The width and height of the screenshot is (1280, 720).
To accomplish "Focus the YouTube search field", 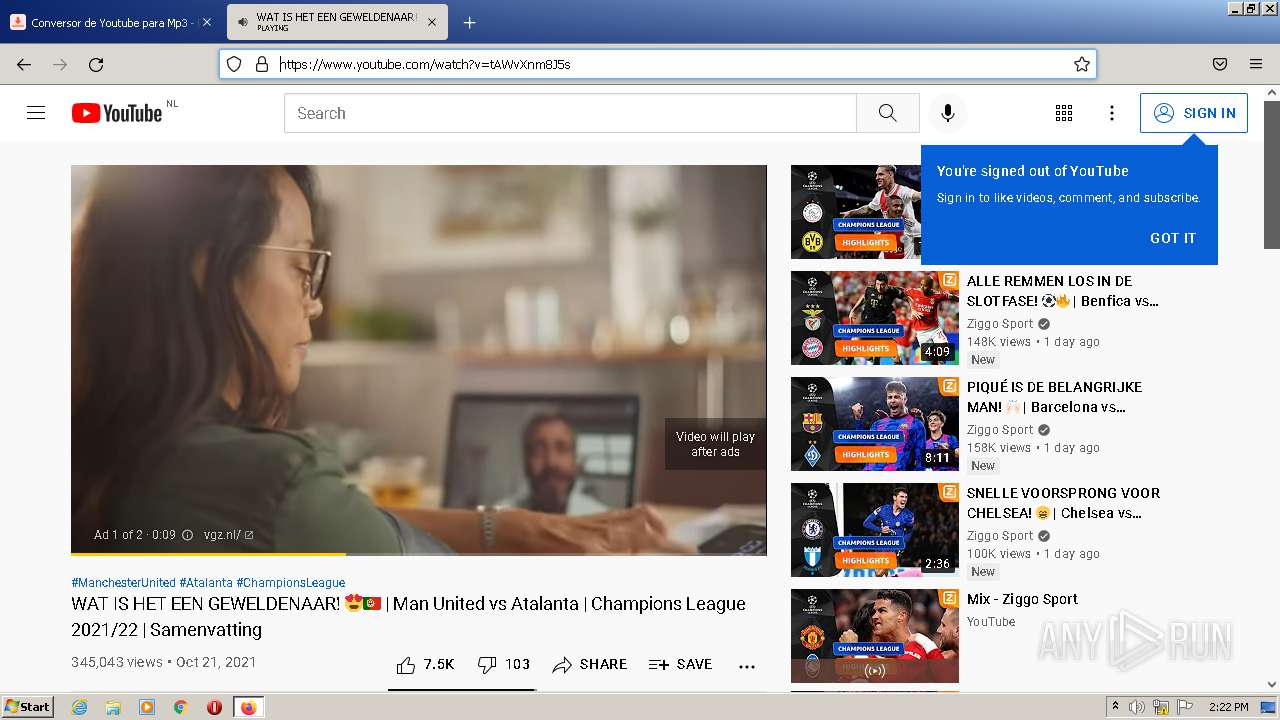I will [570, 113].
